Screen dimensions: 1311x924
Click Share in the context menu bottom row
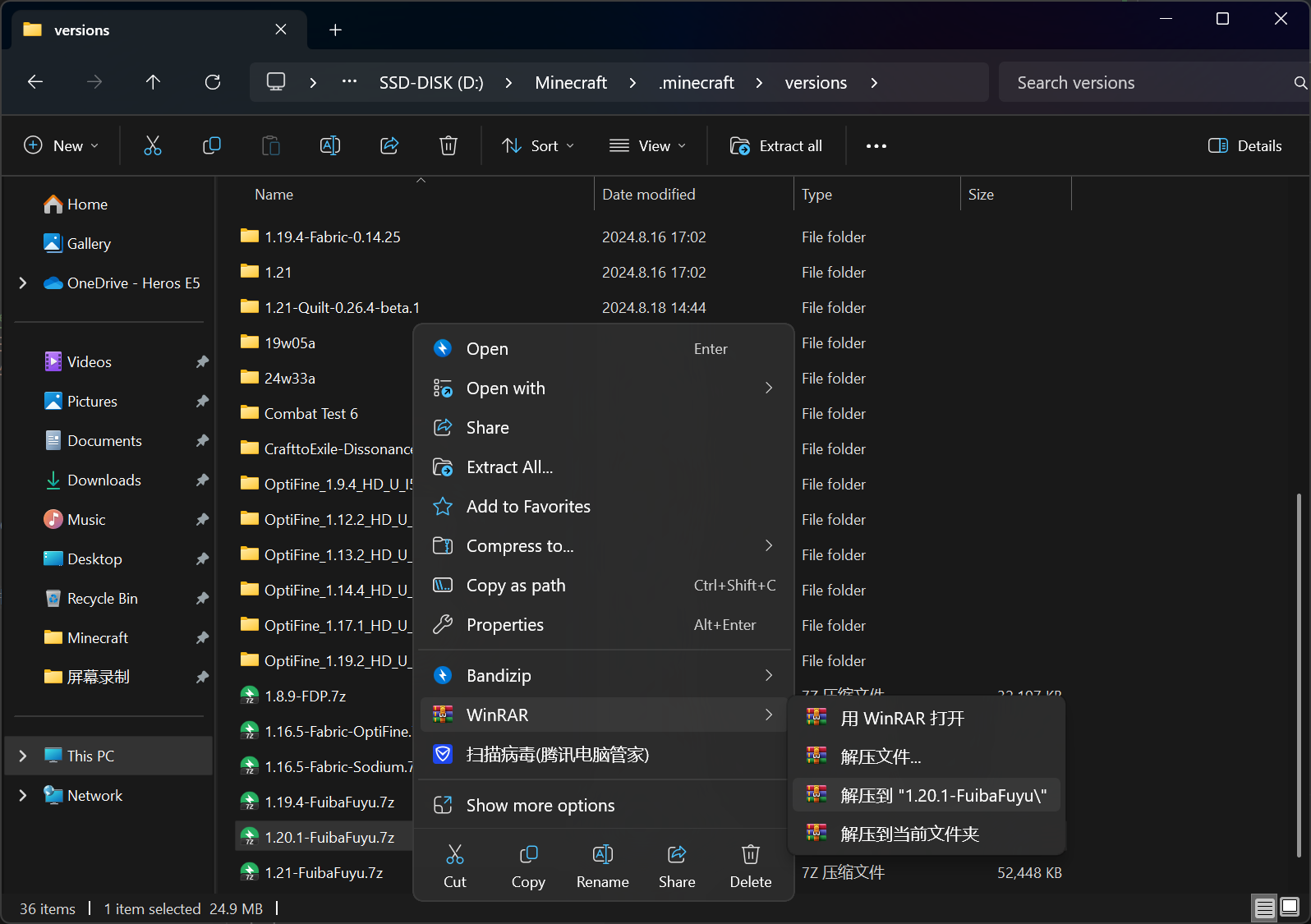click(677, 866)
